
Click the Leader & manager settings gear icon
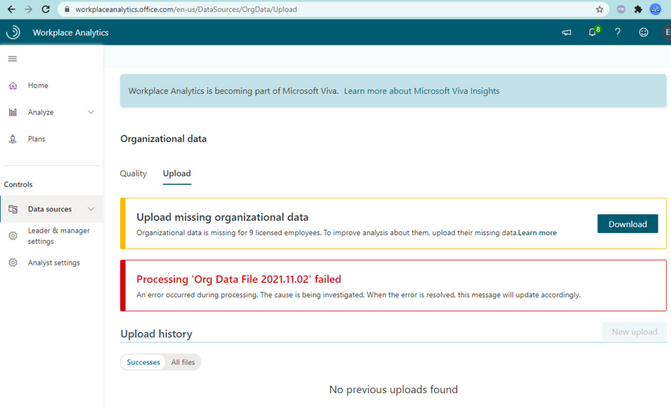tap(13, 235)
